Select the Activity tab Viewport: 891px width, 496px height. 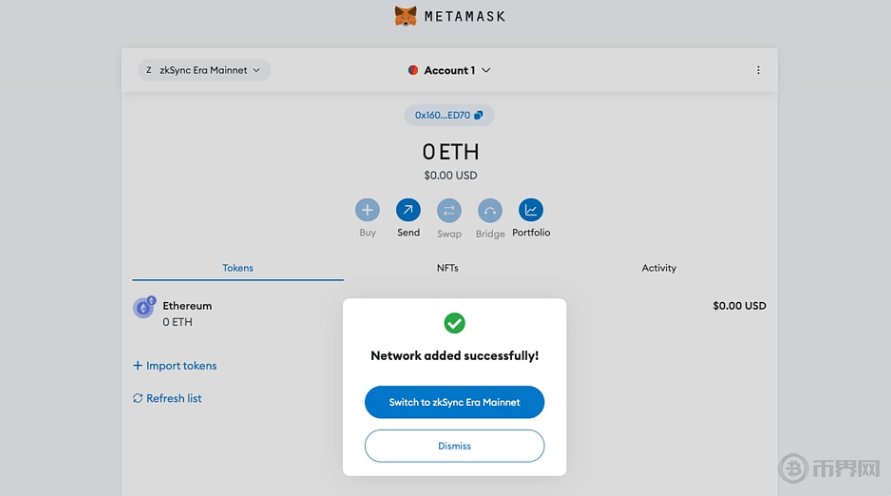(x=659, y=268)
